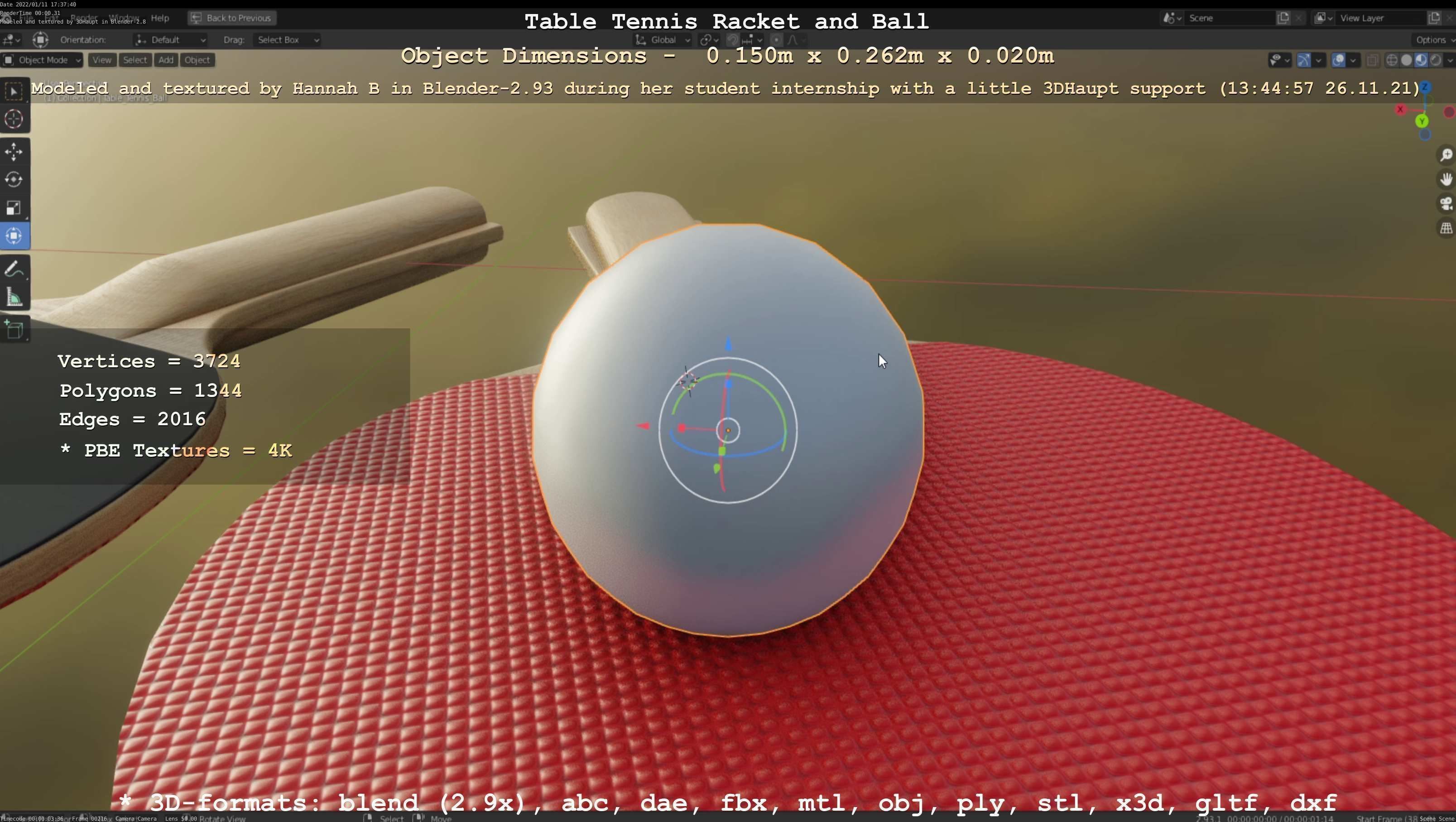Screen dimensions: 1456x822
Task: Click the Back to Previous button
Action: point(232,18)
